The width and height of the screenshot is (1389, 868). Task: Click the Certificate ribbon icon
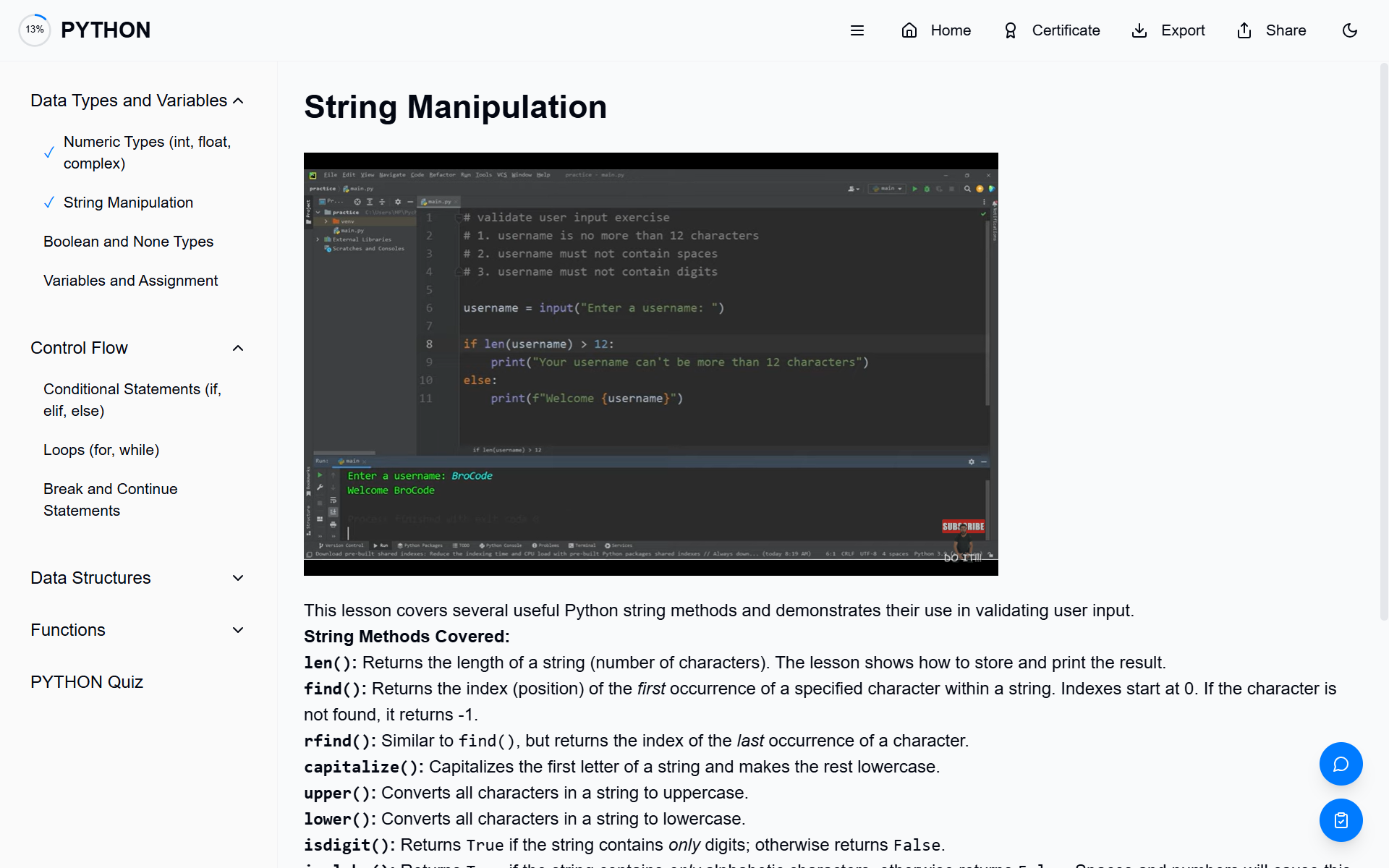click(x=1011, y=30)
